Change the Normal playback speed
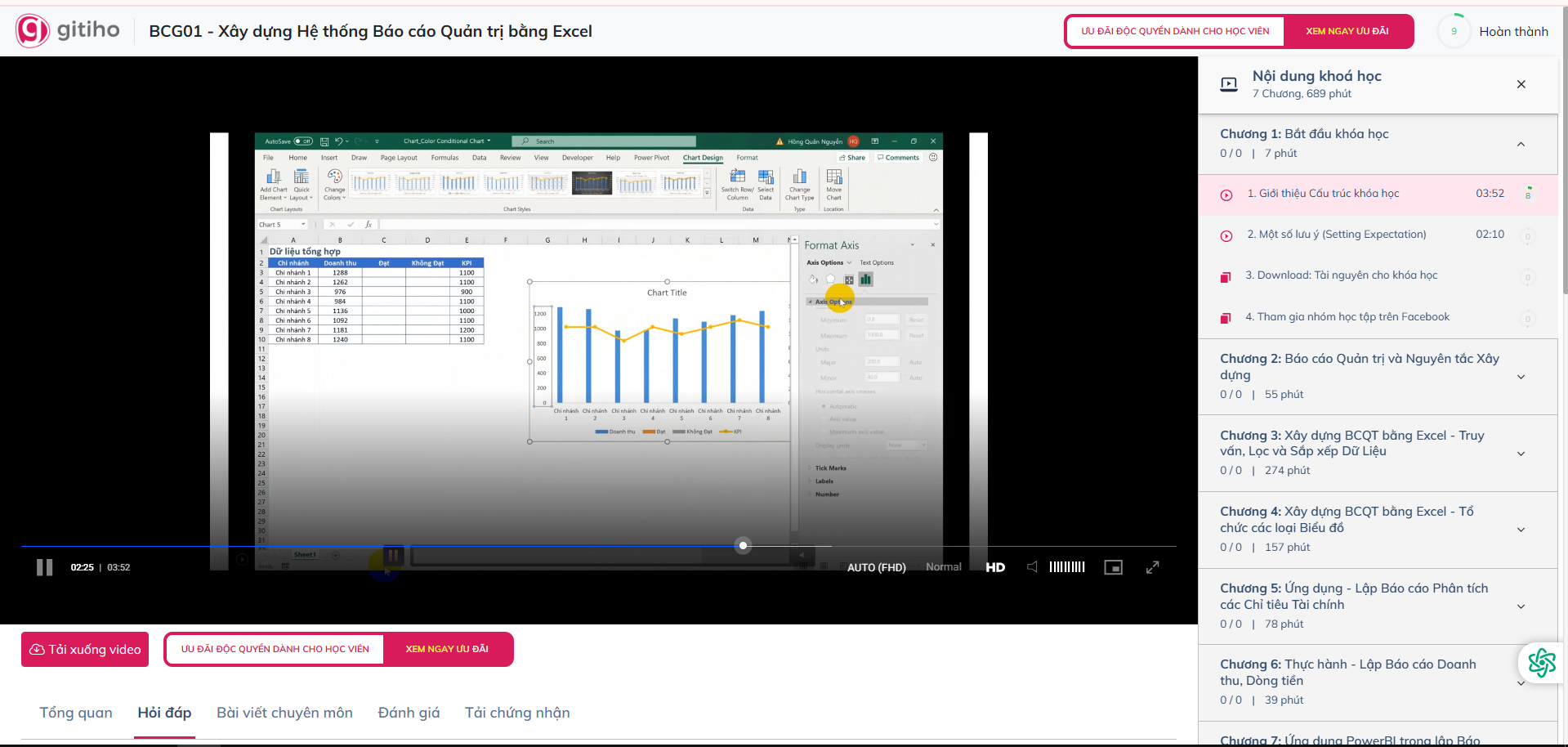This screenshot has height=747, width=1568. [944, 567]
